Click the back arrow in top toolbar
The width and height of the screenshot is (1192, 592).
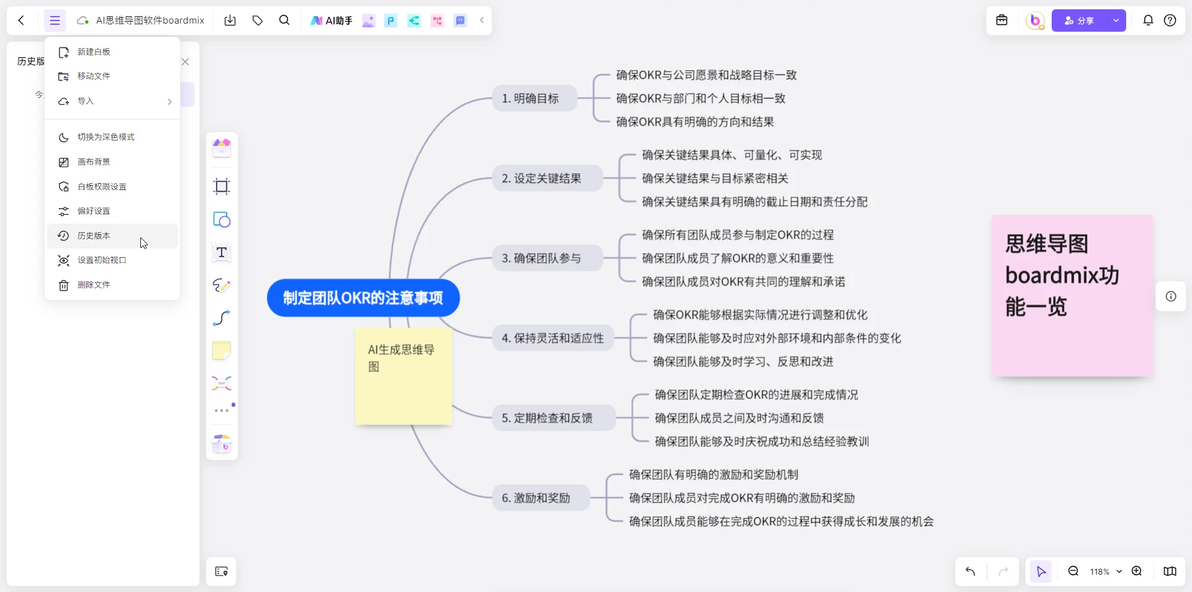21,21
